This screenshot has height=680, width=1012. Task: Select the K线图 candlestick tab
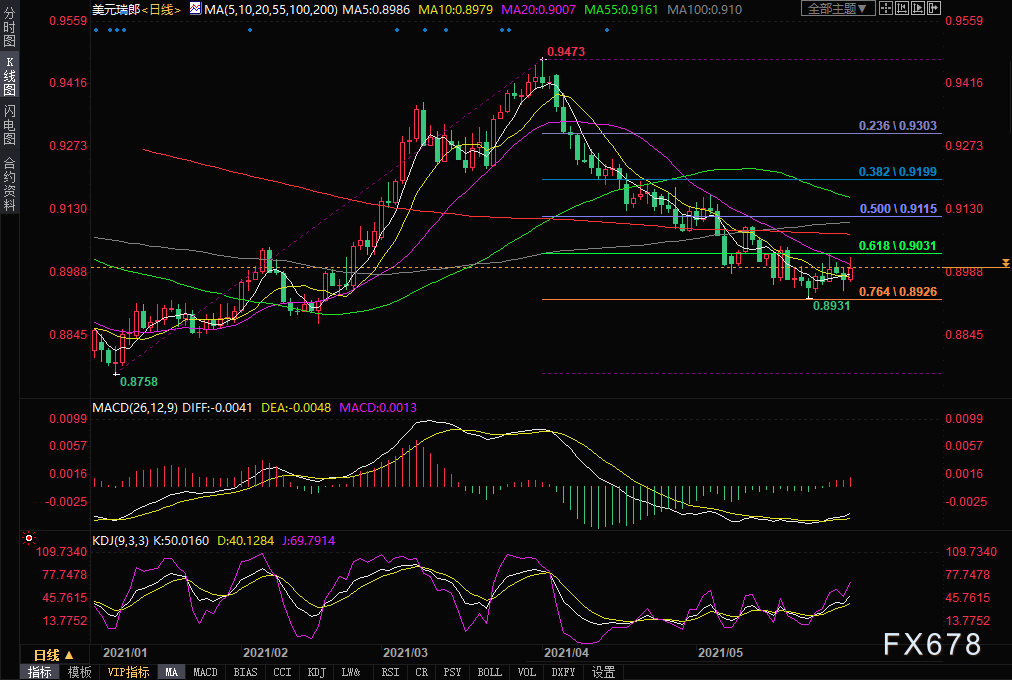click(9, 75)
